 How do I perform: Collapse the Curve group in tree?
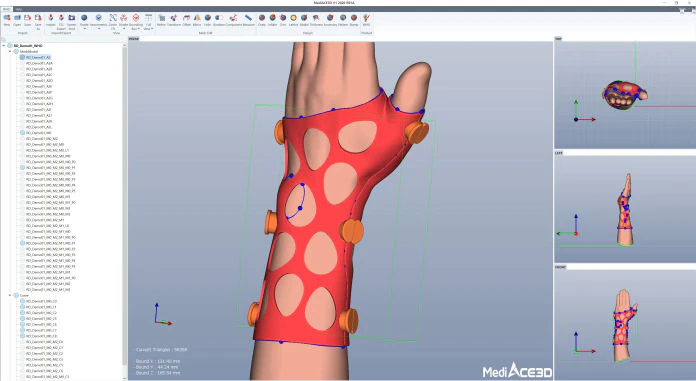[x=10, y=295]
